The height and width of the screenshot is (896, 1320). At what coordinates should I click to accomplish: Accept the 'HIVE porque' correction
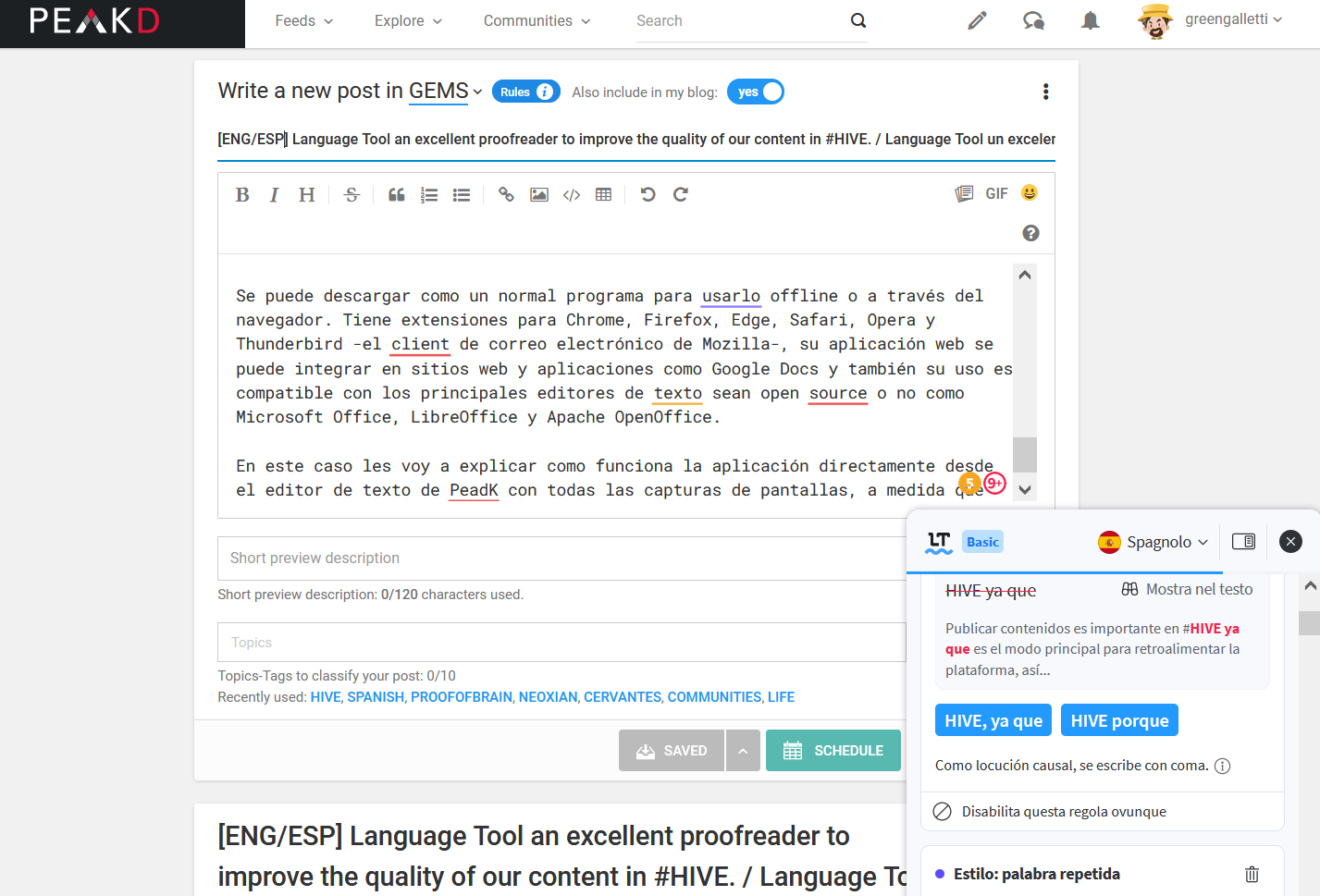[x=1119, y=720]
